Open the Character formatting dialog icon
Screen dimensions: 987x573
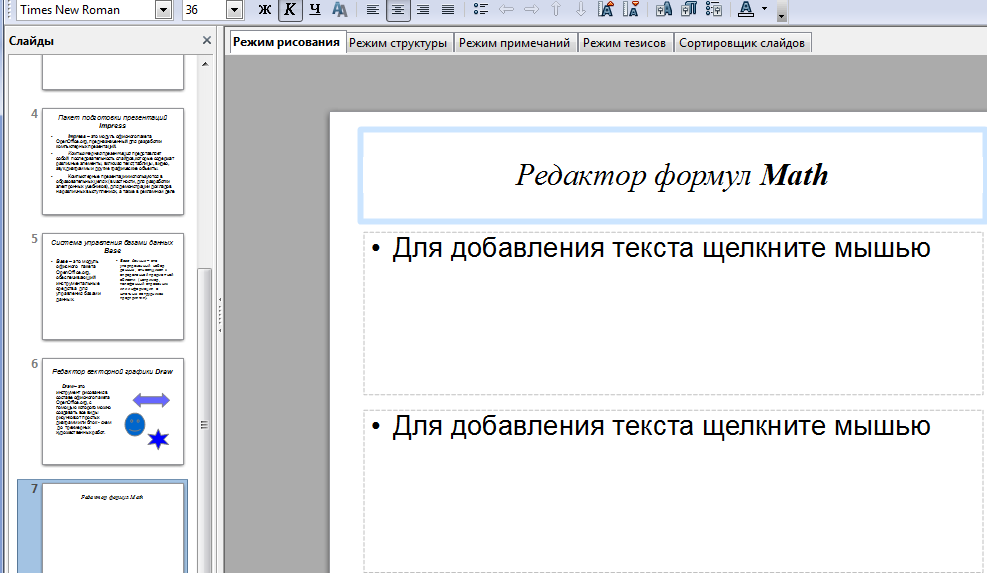click(x=663, y=9)
